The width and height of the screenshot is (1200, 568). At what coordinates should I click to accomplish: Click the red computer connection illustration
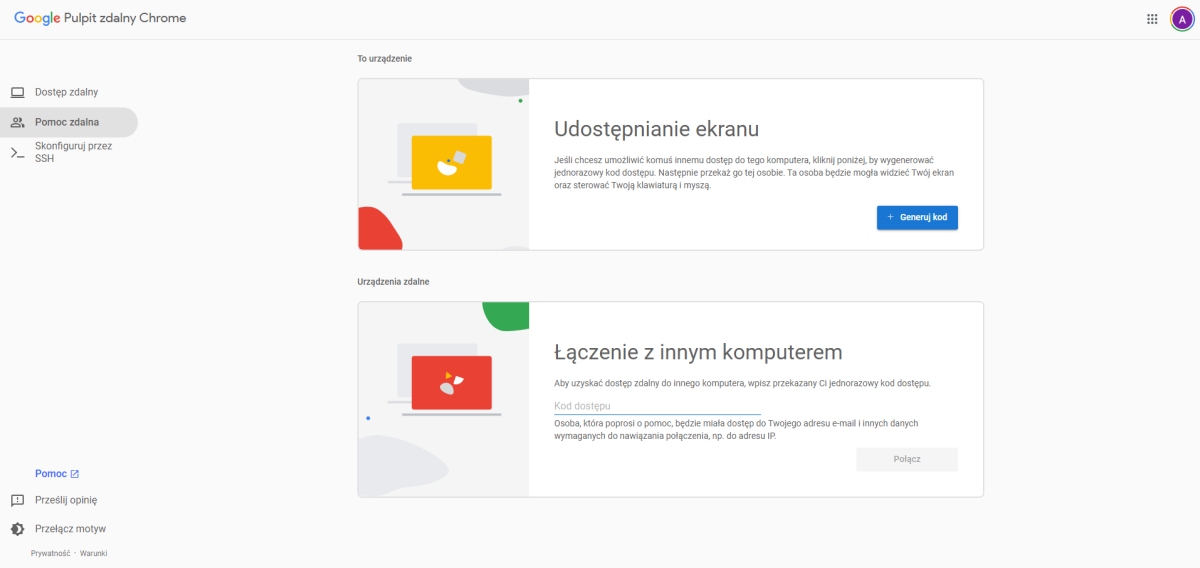click(x=451, y=382)
